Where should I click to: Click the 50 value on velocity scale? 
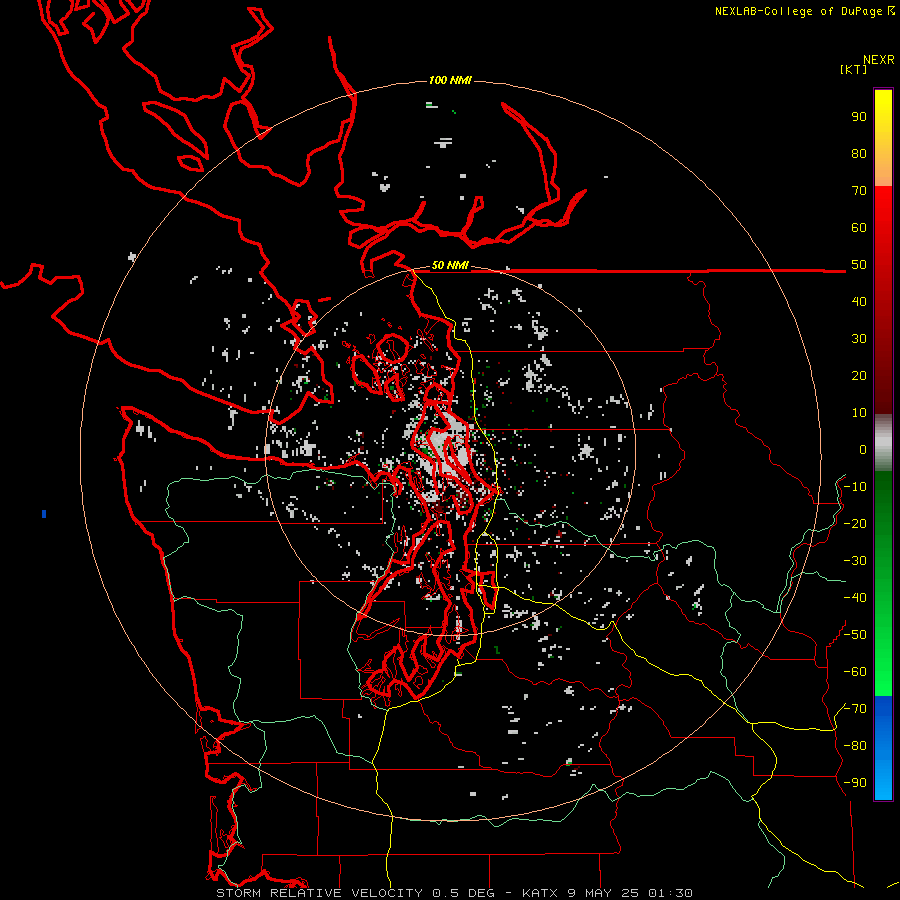(x=859, y=265)
